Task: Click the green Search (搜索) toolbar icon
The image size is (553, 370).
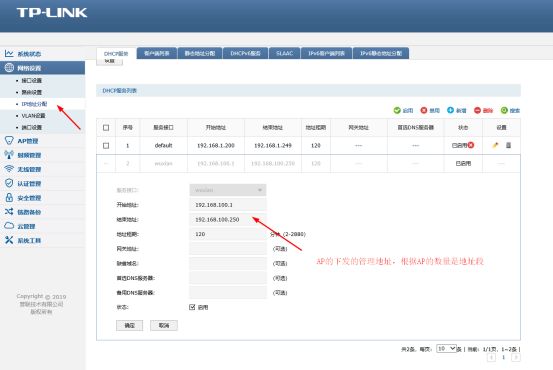Action: 504,110
